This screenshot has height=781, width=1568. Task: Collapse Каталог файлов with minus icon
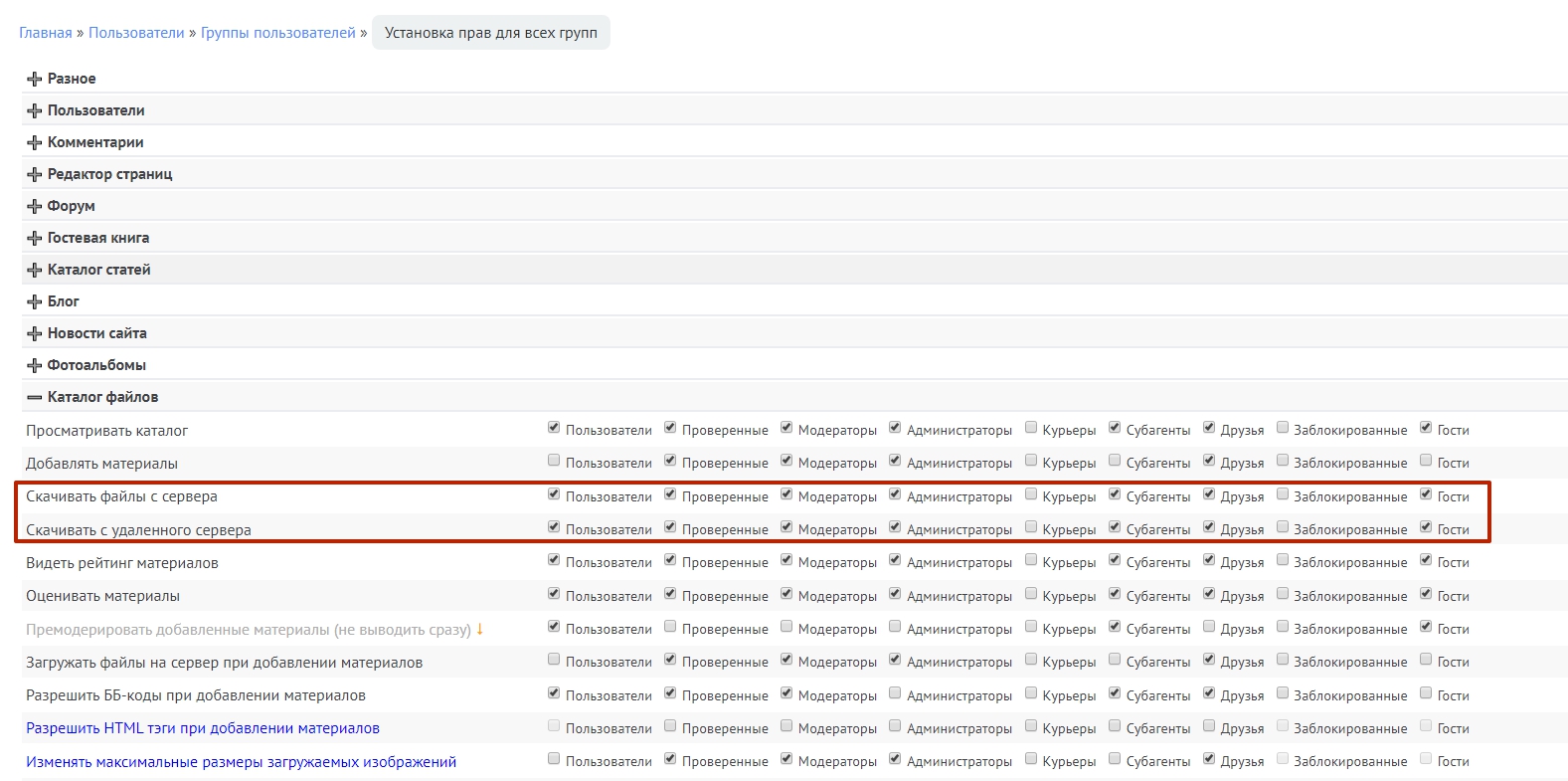pyautogui.click(x=35, y=397)
